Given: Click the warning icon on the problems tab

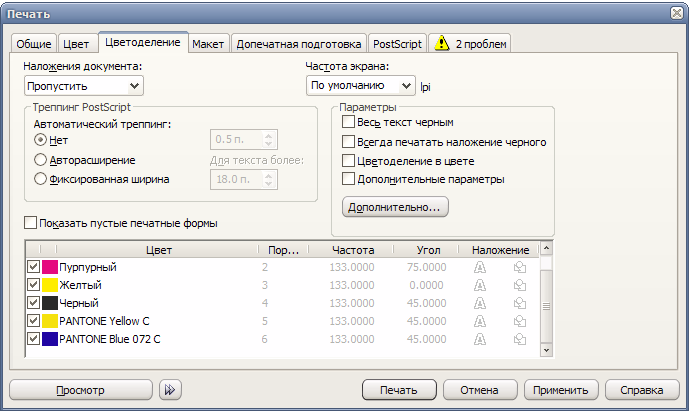Looking at the screenshot, I should (441, 44).
